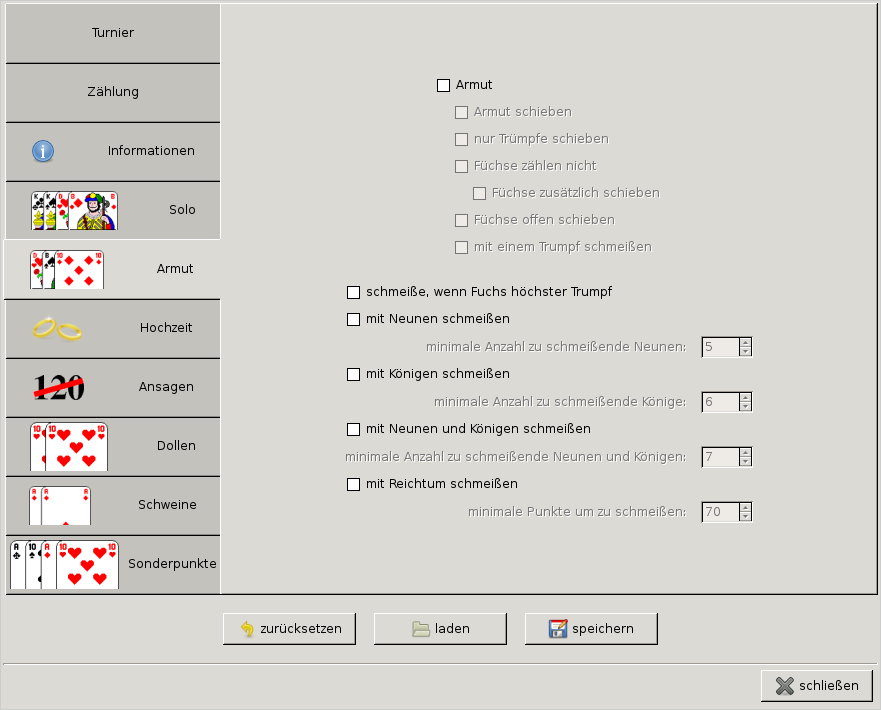Open the Zählung tab

pos(112,92)
